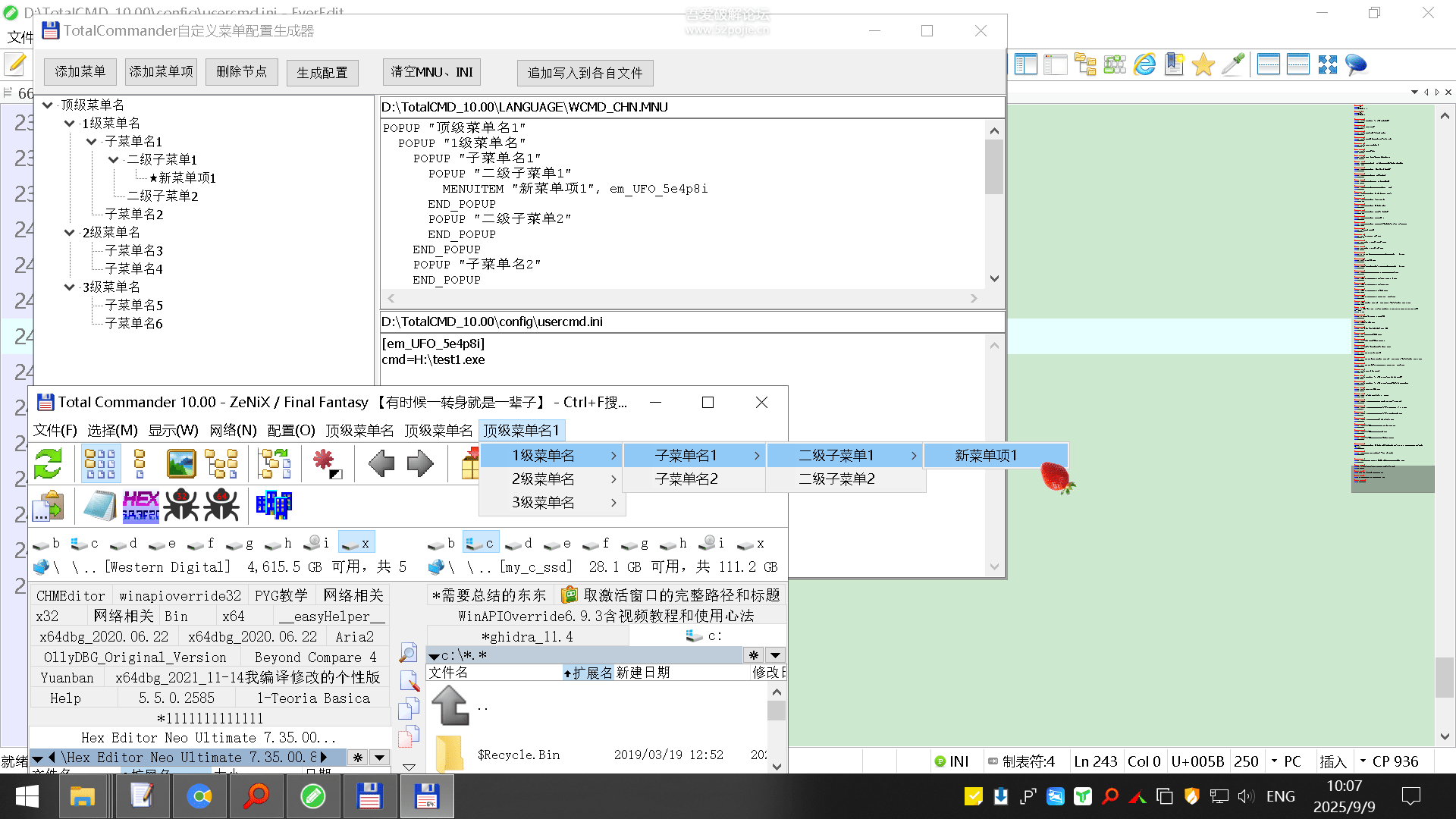This screenshot has width=1456, height=819.
Task: Click the gray back arrow icon
Action: pos(381,463)
